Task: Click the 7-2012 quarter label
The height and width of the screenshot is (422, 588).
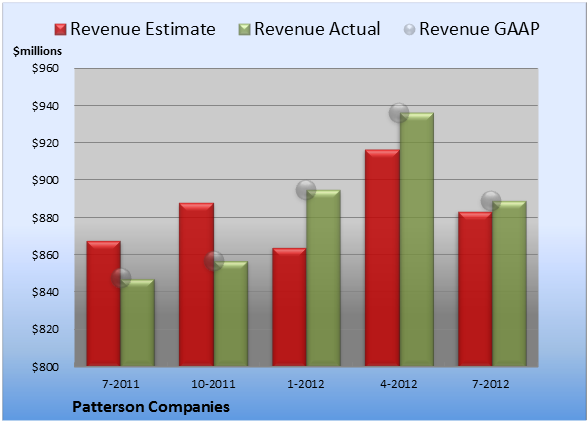Action: coord(491,384)
